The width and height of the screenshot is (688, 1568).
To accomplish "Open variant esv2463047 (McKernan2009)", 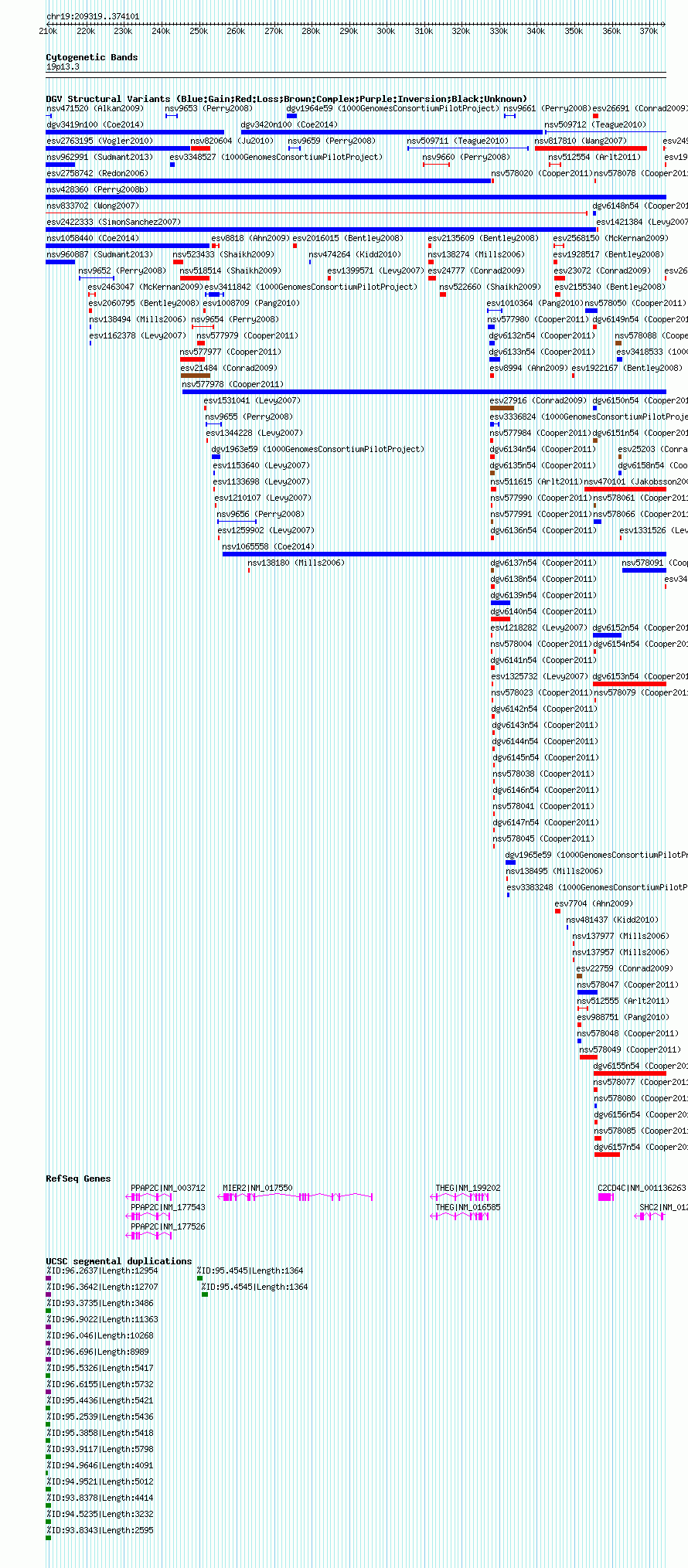I will (145, 287).
